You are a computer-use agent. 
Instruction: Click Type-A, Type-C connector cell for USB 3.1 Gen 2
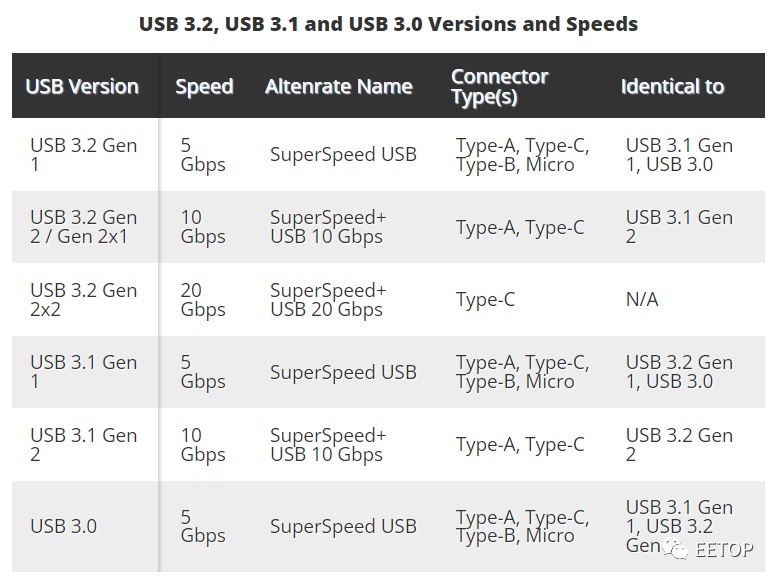[x=520, y=445]
